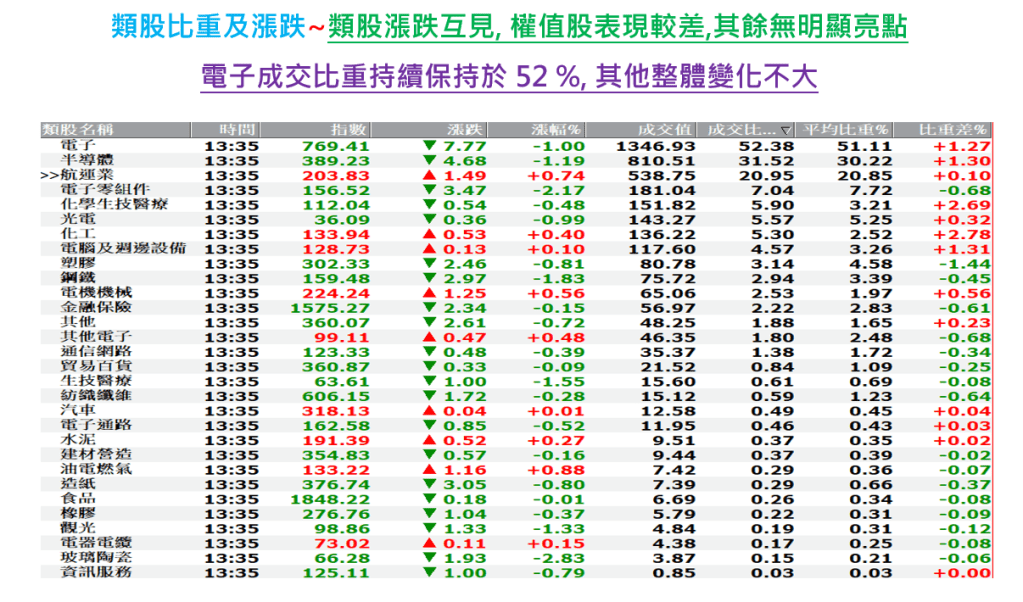This screenshot has height=602, width=1023.
Task: Click the sort arrow in 成交比 column header
Action: 785,130
